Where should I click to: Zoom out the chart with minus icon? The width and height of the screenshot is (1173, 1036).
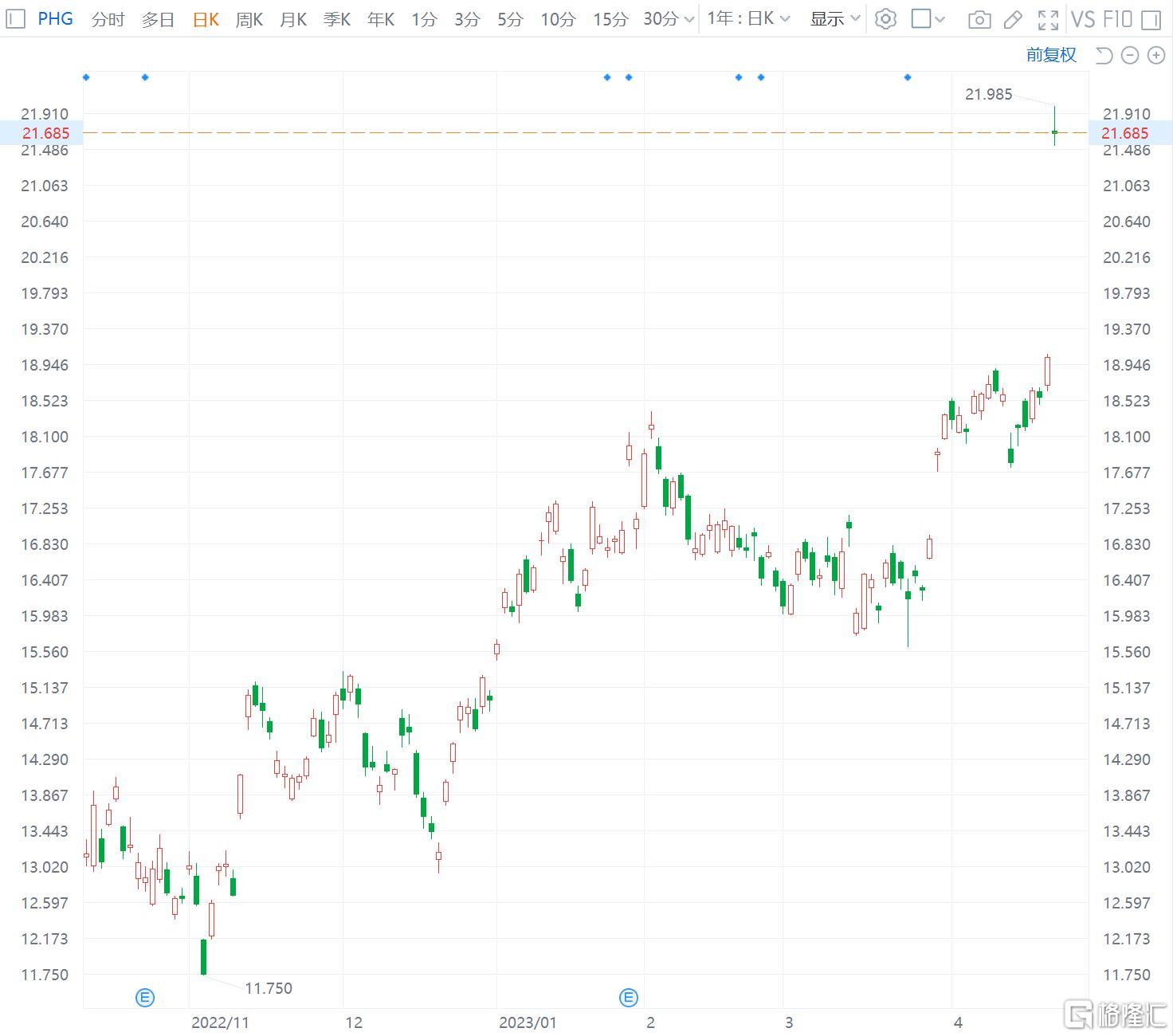pyautogui.click(x=1130, y=55)
